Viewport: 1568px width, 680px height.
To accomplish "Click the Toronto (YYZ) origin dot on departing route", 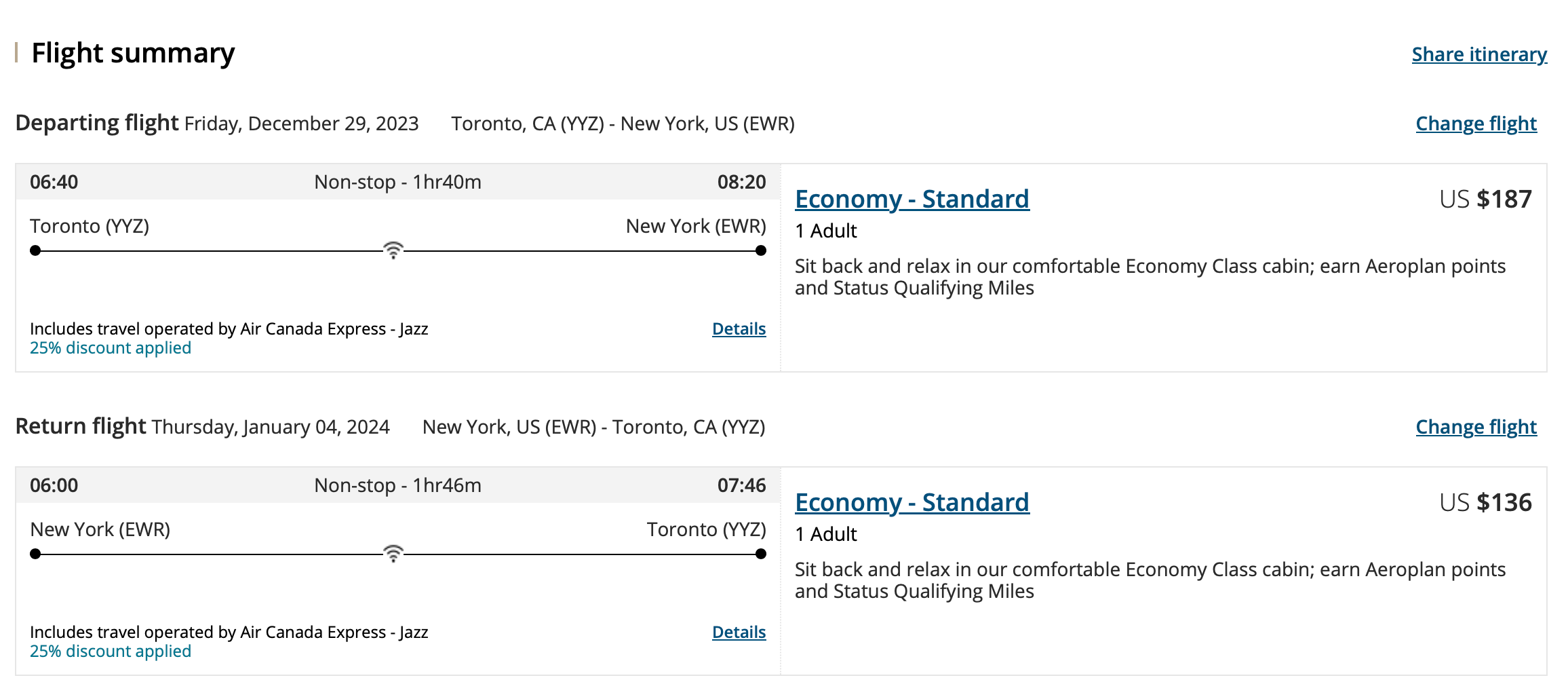I will (x=35, y=250).
